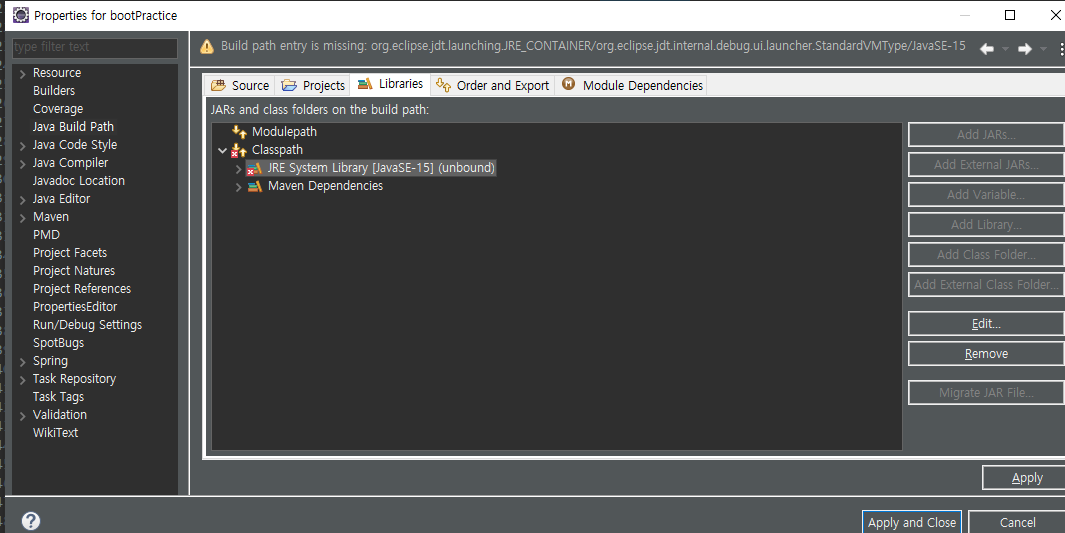Viewport: 1065px width, 533px height.
Task: Open the PMD page
Action: [46, 234]
